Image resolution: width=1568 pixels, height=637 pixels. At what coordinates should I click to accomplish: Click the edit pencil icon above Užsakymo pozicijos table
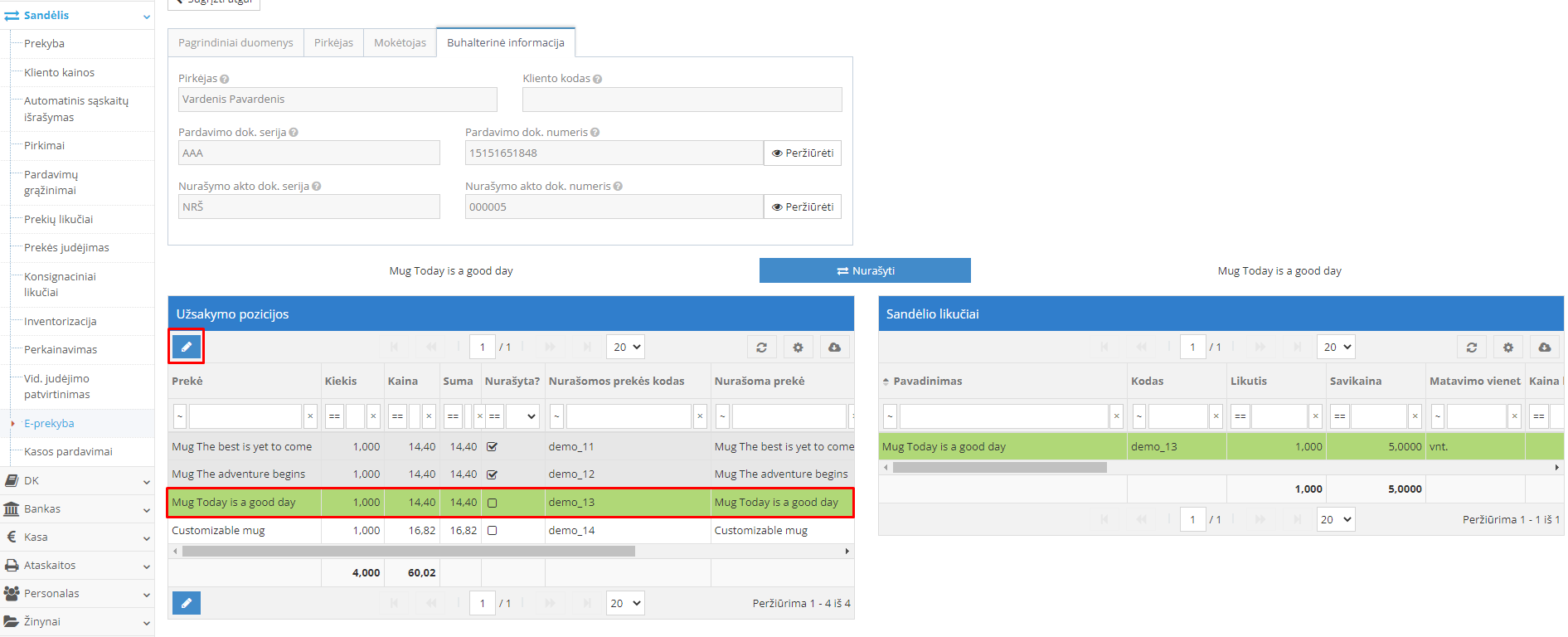click(187, 347)
